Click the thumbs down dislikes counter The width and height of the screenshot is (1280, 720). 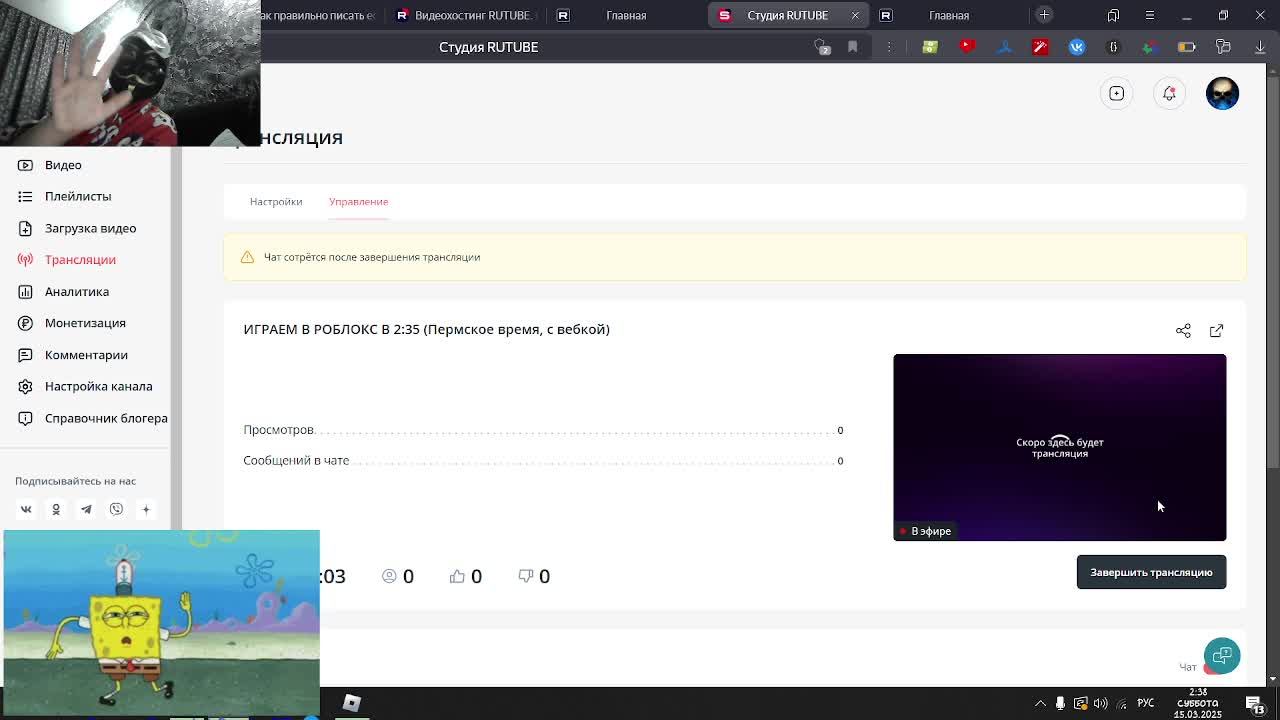click(534, 576)
